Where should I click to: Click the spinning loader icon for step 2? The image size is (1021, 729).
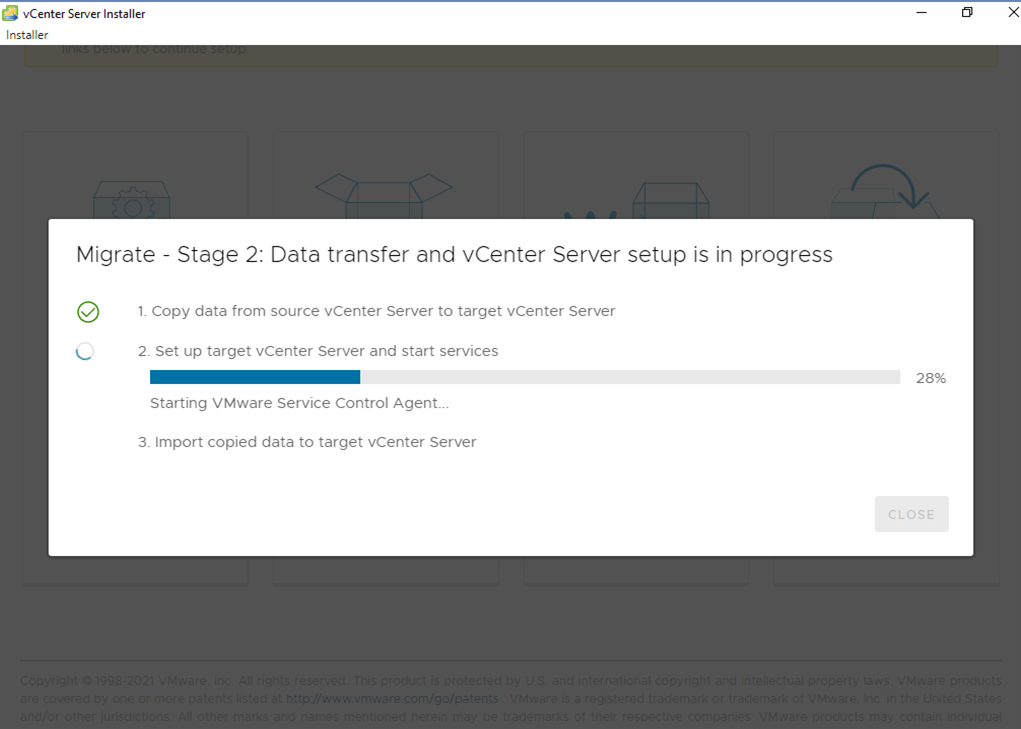85,351
